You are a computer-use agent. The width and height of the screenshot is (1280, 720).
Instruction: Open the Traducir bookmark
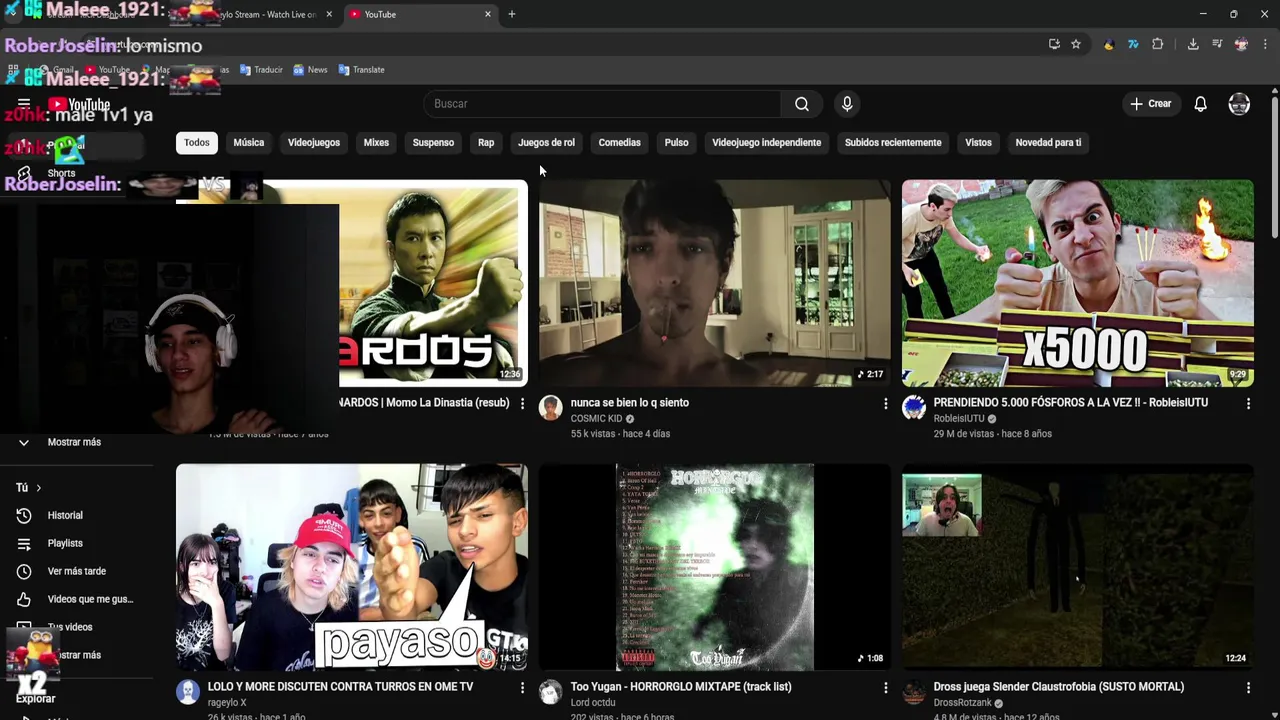coord(260,70)
